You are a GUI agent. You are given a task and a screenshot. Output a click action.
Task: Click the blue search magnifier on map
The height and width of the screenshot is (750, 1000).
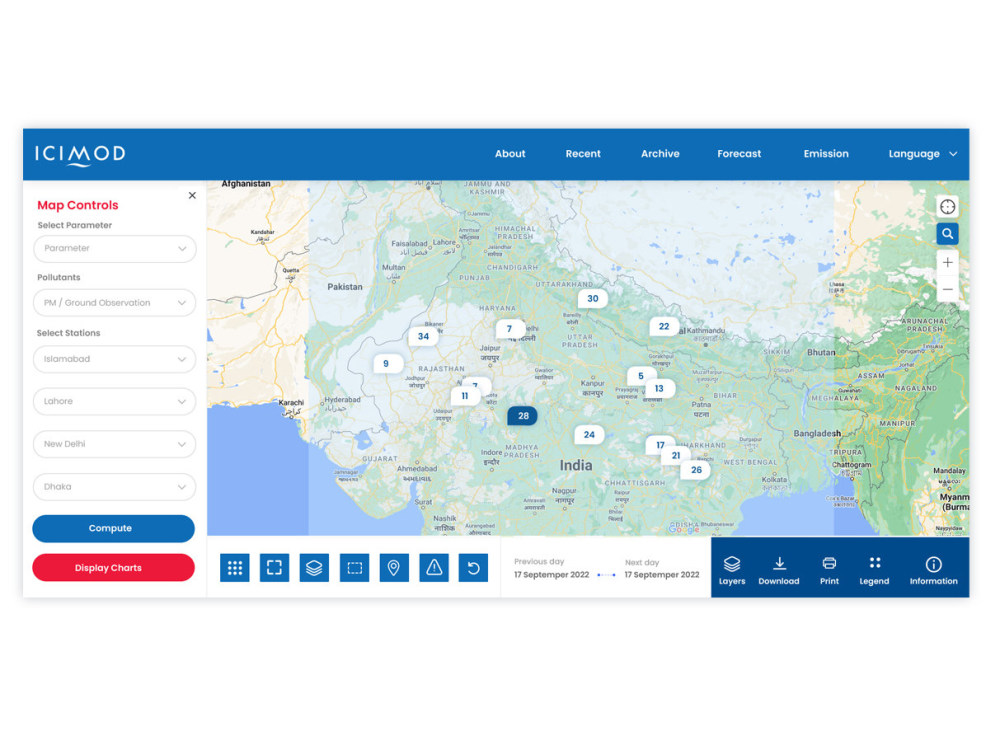948,234
